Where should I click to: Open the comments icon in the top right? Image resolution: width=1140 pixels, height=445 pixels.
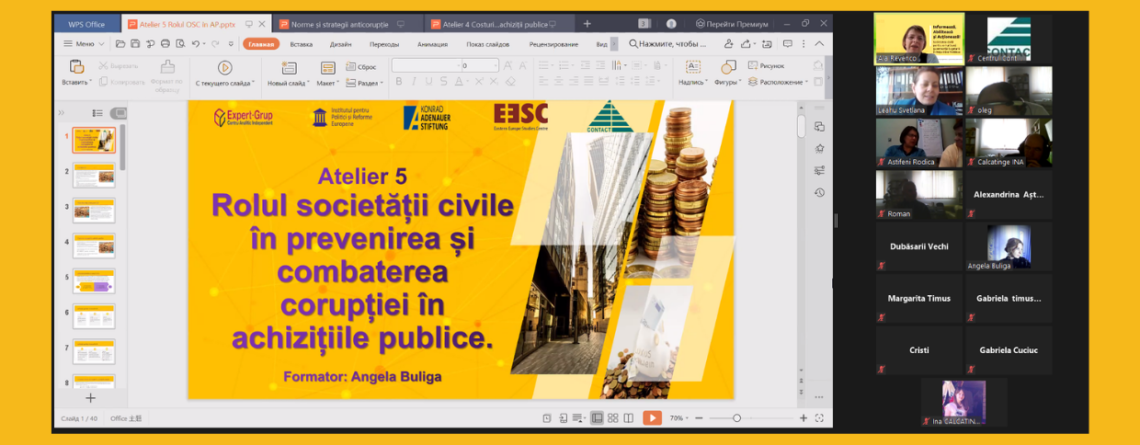click(x=788, y=44)
